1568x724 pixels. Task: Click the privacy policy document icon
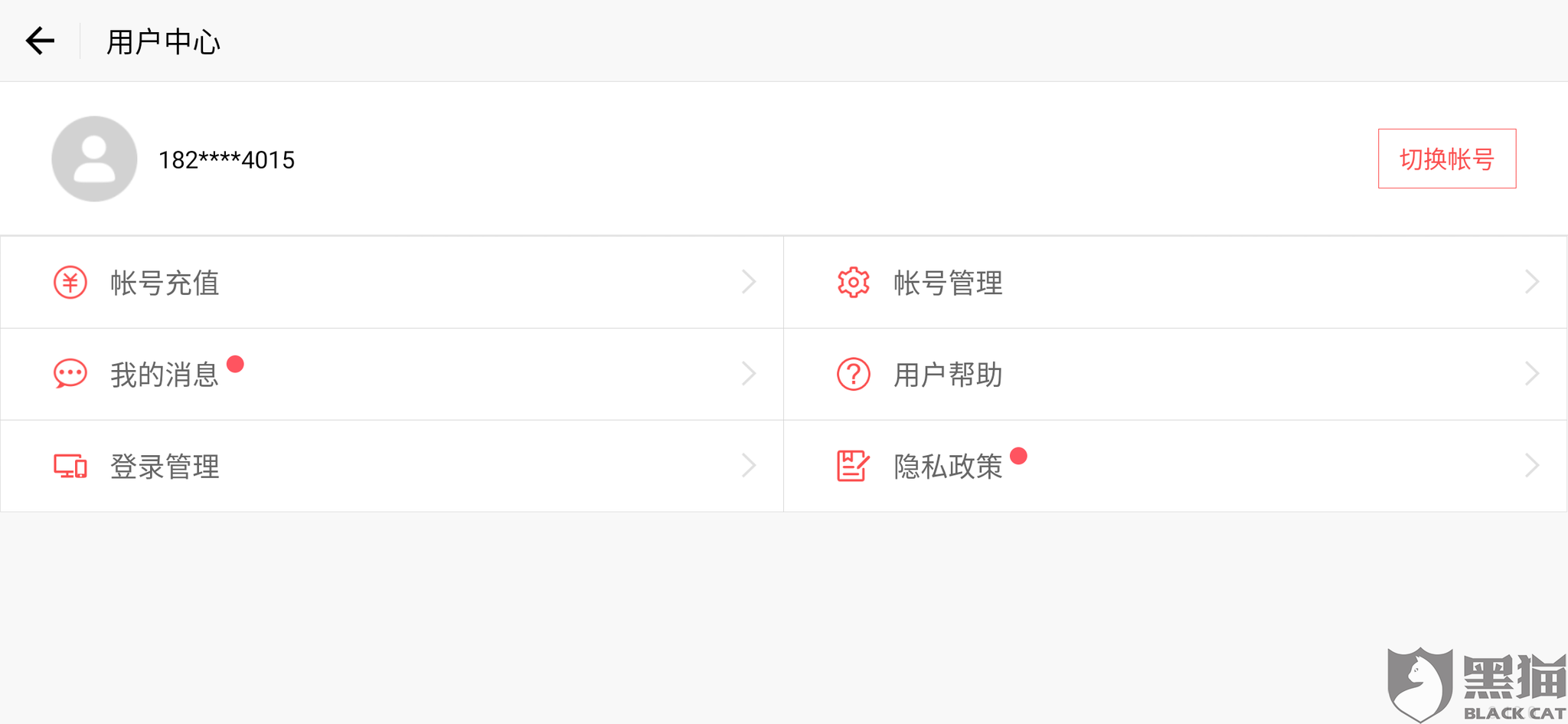coord(853,466)
